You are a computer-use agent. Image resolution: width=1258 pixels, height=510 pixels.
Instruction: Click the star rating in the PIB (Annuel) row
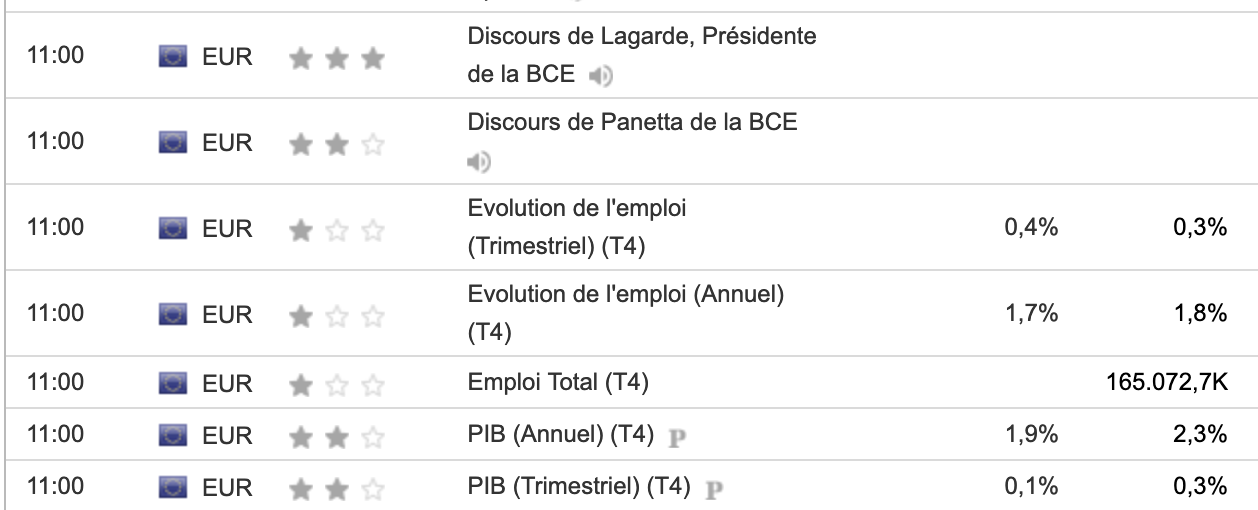point(336,436)
